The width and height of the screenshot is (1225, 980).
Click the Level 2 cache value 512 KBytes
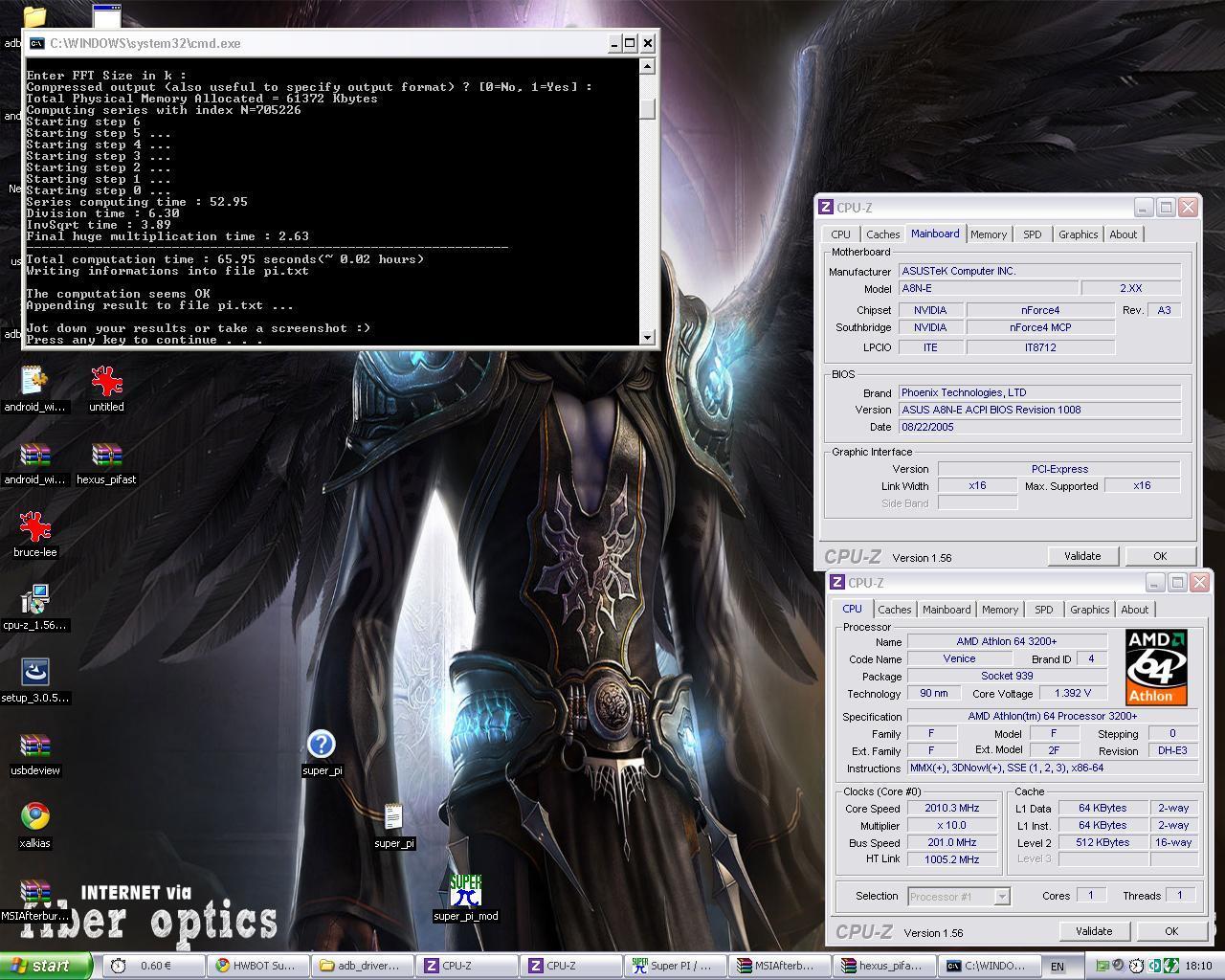tap(1102, 842)
